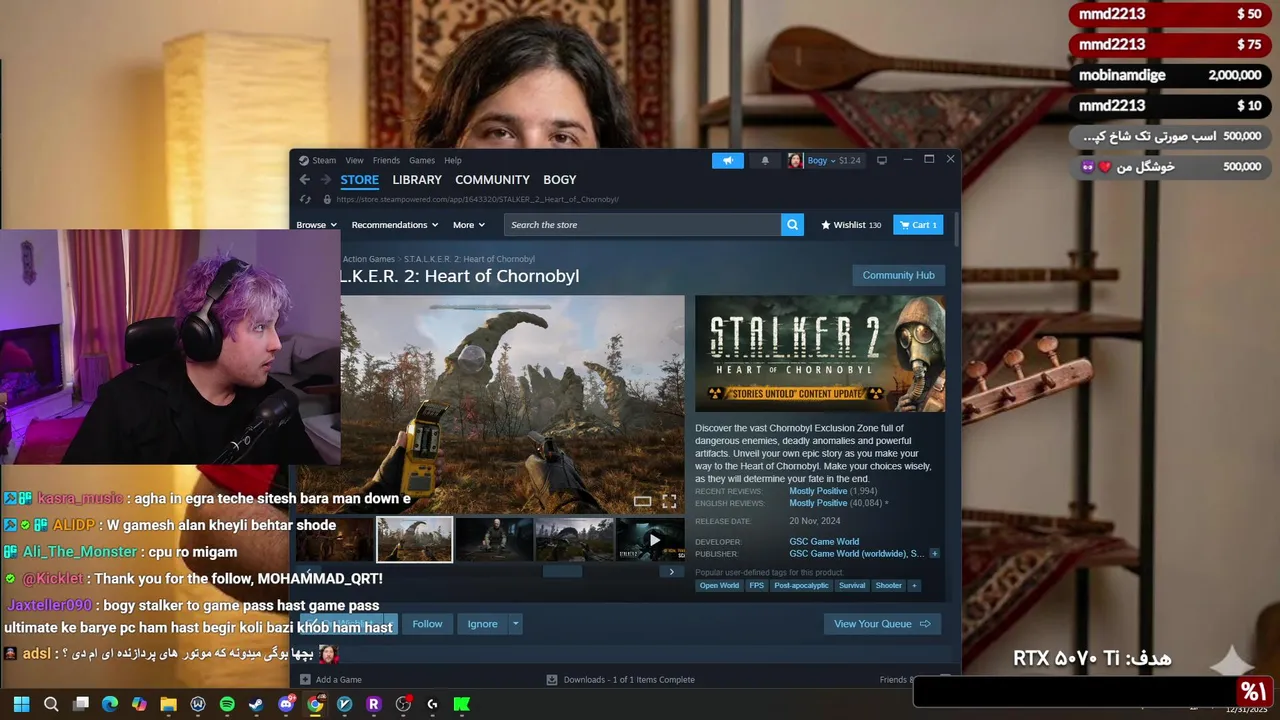Switch to the LIBRARY tab
This screenshot has height=720, width=1280.
click(417, 180)
